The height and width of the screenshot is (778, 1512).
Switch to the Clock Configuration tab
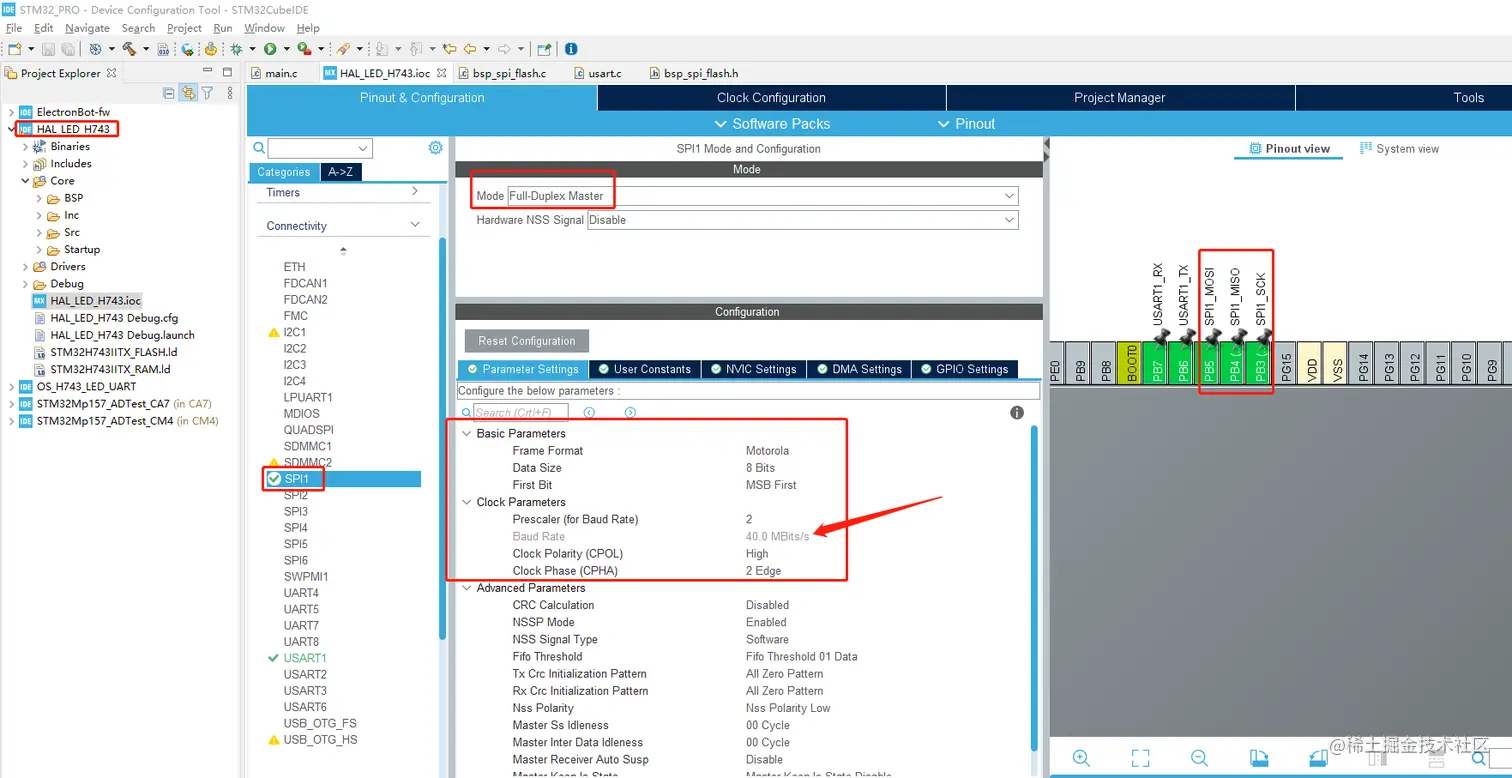pyautogui.click(x=771, y=98)
